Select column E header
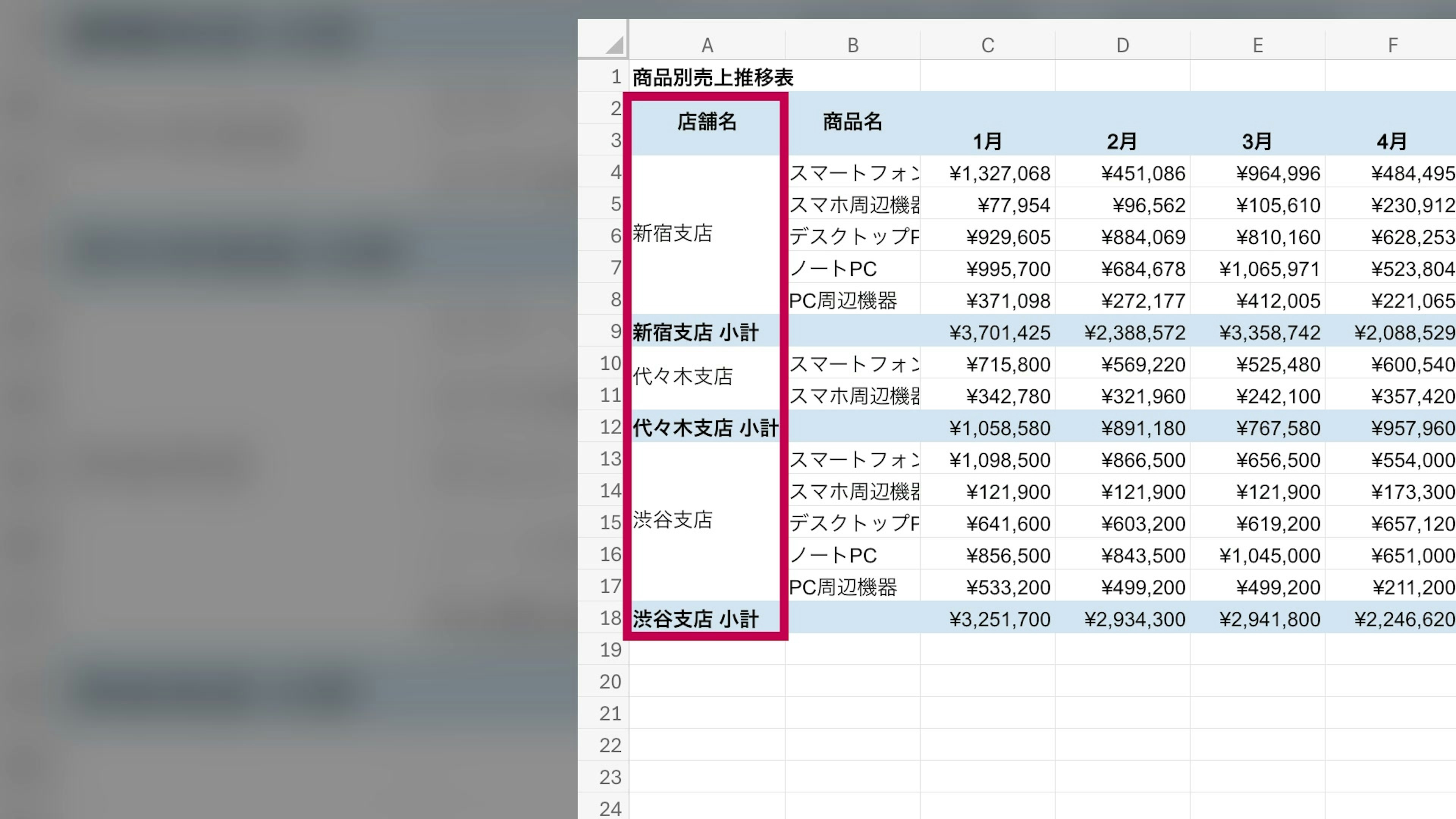 (1258, 45)
